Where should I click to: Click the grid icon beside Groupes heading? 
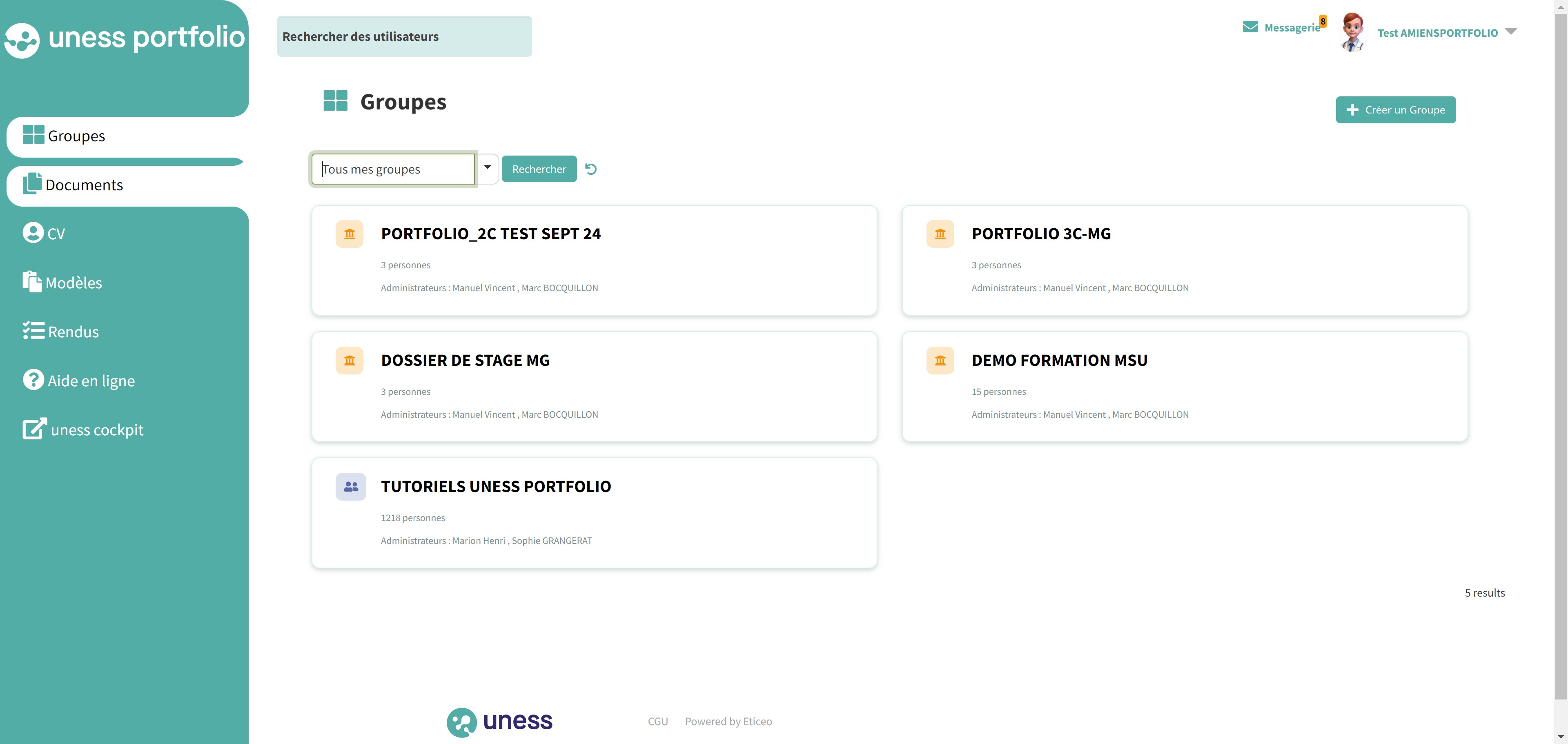coord(335,101)
